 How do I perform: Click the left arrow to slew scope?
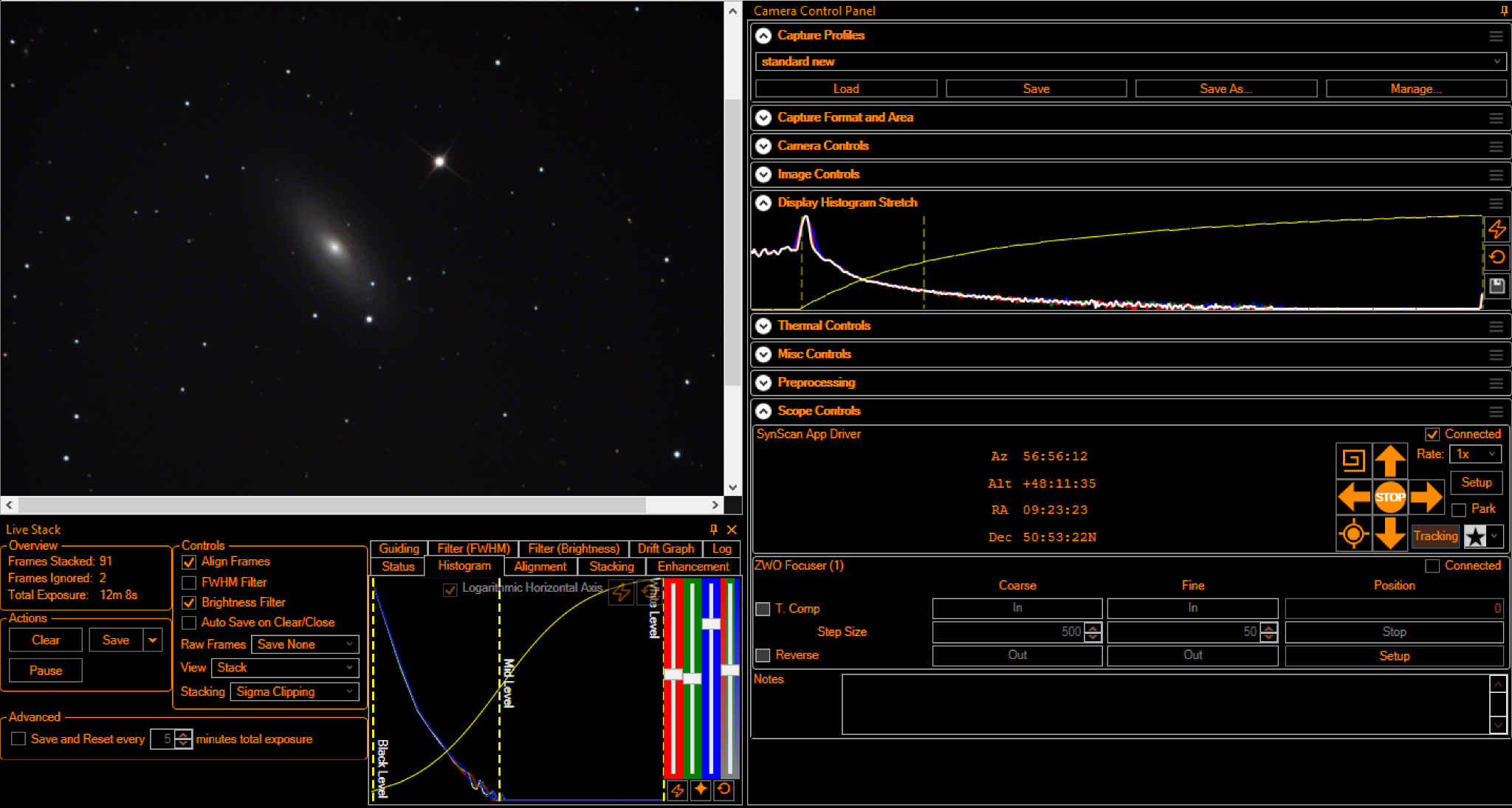(x=1353, y=497)
